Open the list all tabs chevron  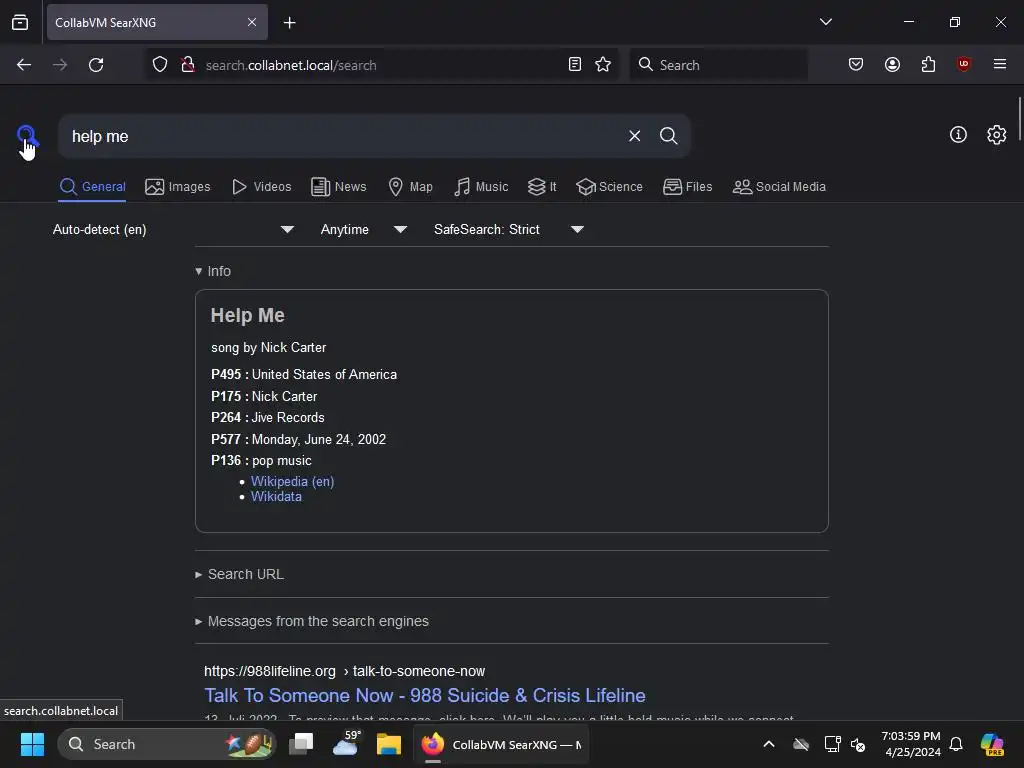tap(825, 22)
